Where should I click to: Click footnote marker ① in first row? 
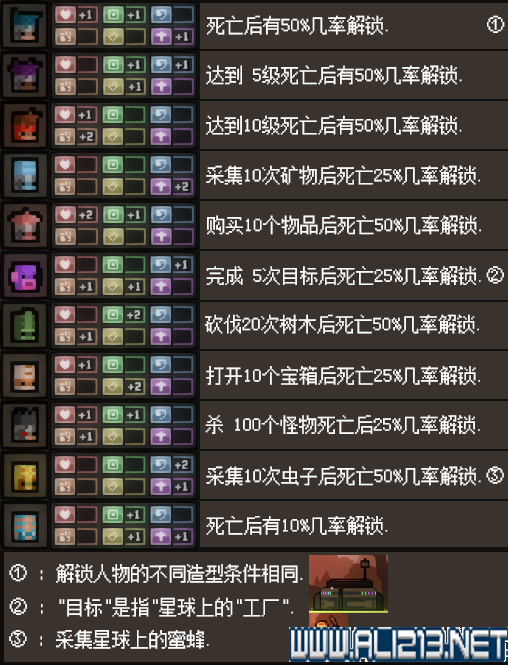[495, 25]
